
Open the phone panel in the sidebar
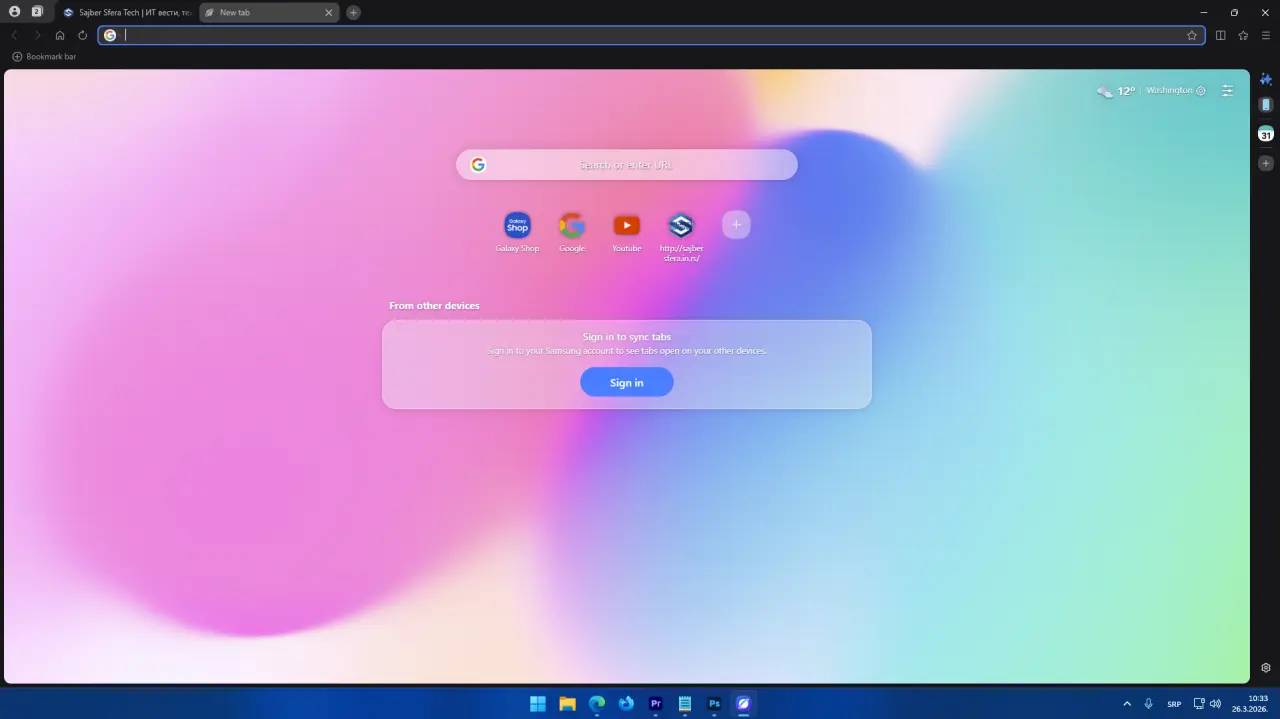point(1266,105)
